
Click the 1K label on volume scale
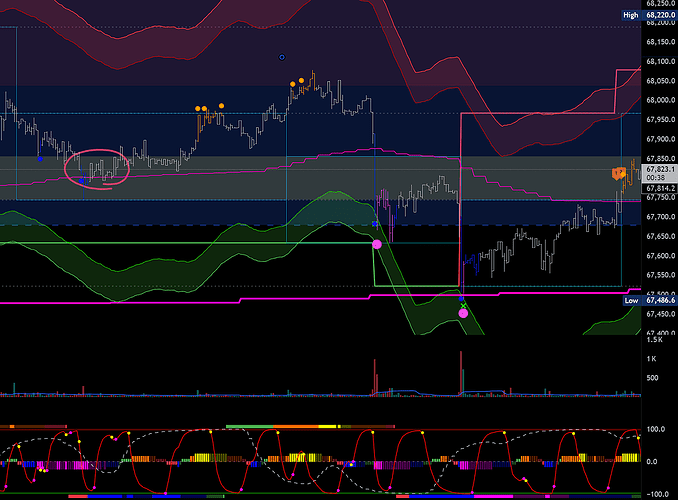coord(650,358)
